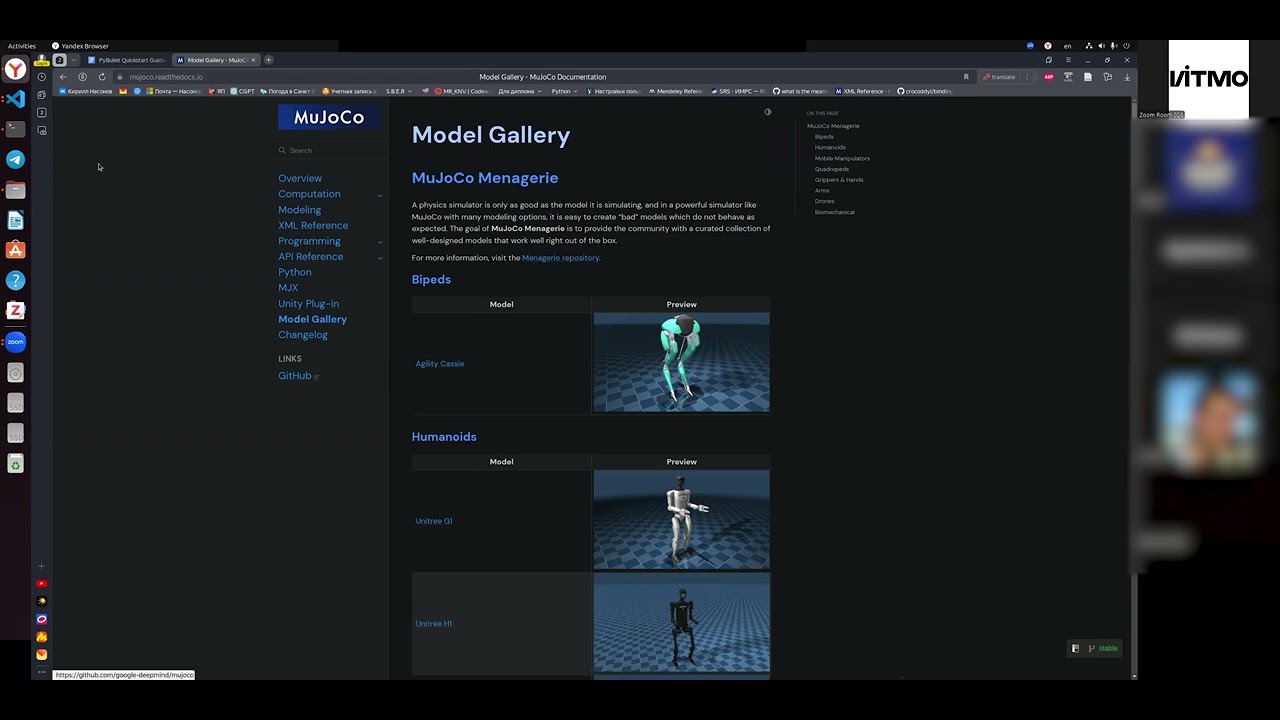Open the Unitree H1 model link

(434, 624)
